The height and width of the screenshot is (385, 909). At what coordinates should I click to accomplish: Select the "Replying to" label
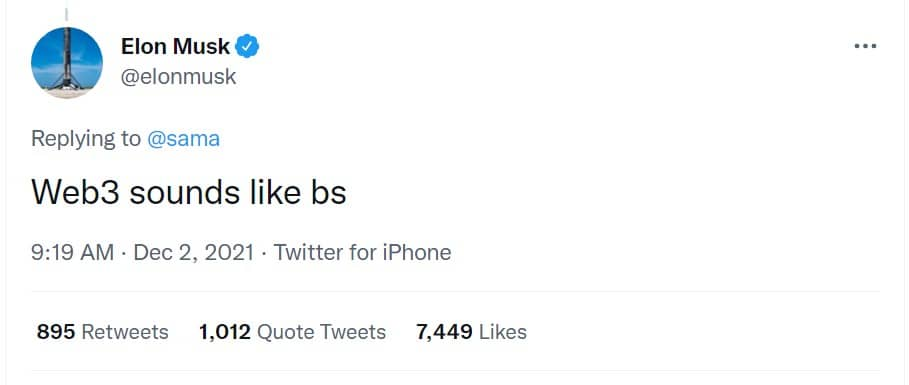86,139
